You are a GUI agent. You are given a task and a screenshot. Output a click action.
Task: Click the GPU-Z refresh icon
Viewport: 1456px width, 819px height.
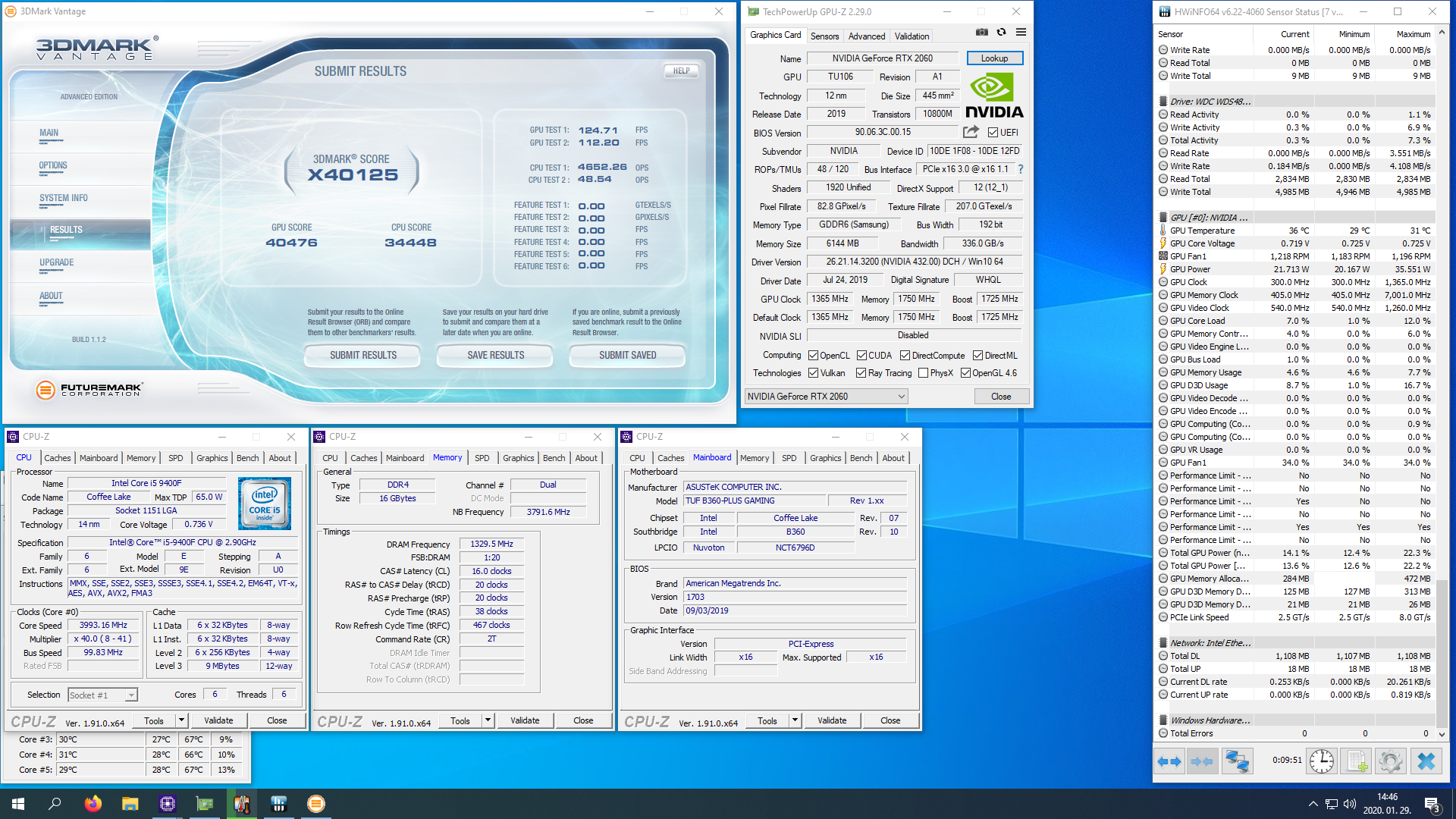click(x=1001, y=33)
